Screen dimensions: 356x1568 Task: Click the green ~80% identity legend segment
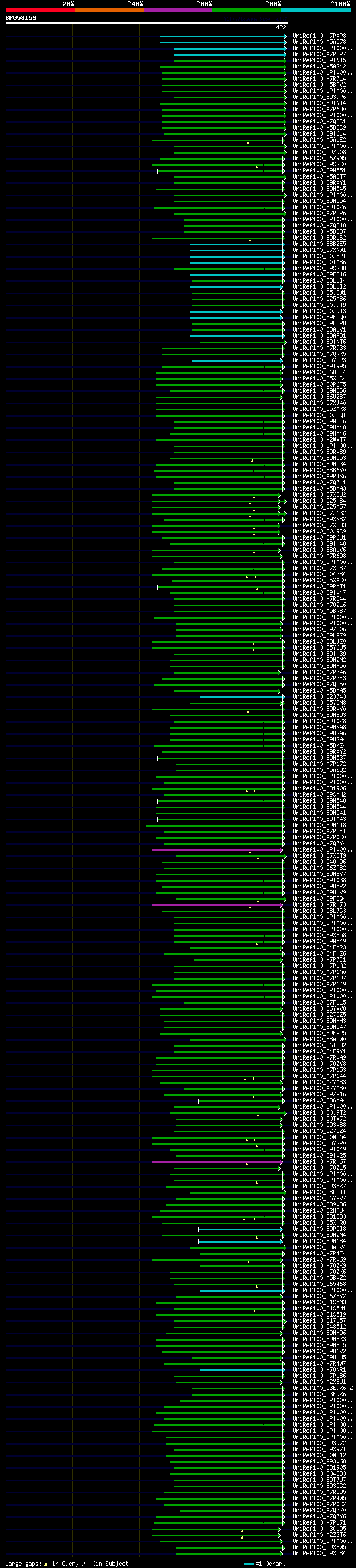click(x=247, y=10)
